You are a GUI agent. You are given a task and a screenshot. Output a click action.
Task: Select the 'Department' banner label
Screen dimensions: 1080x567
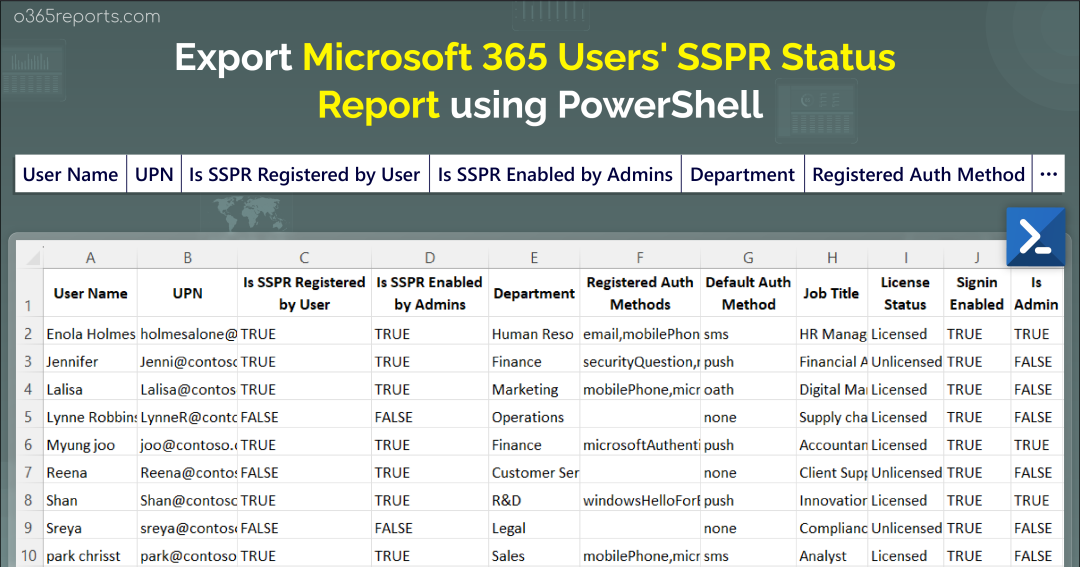click(x=742, y=174)
